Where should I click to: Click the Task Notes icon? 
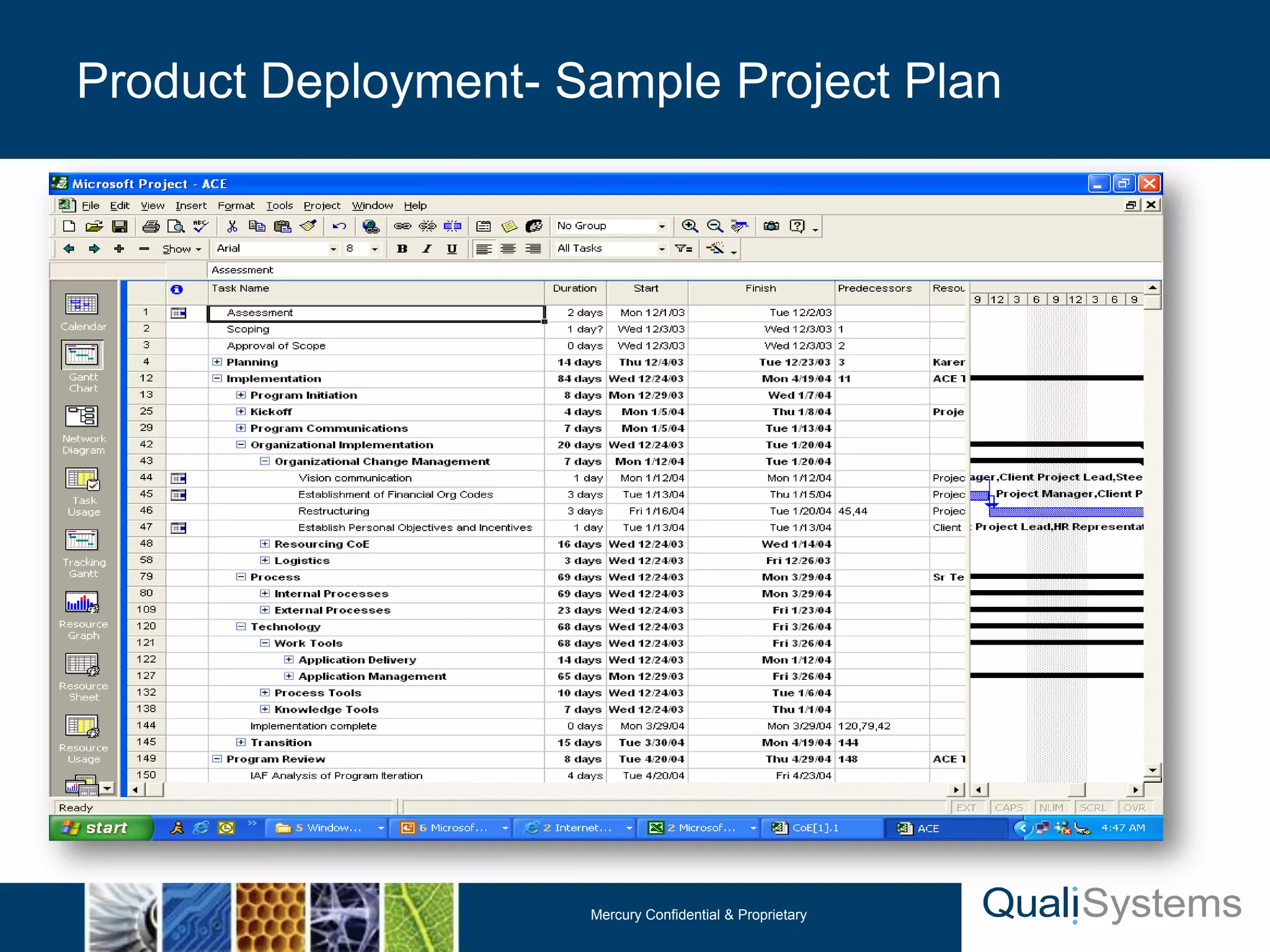pyautogui.click(x=509, y=226)
